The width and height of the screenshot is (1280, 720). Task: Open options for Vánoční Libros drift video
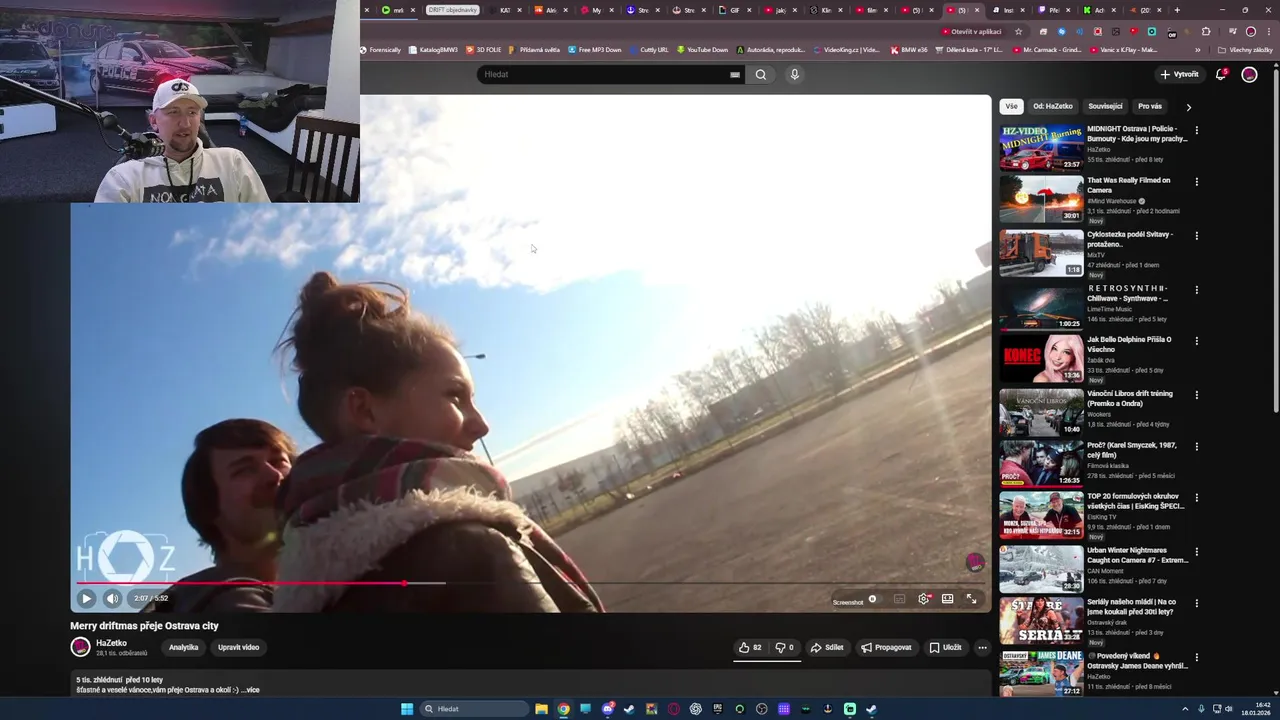1196,395
